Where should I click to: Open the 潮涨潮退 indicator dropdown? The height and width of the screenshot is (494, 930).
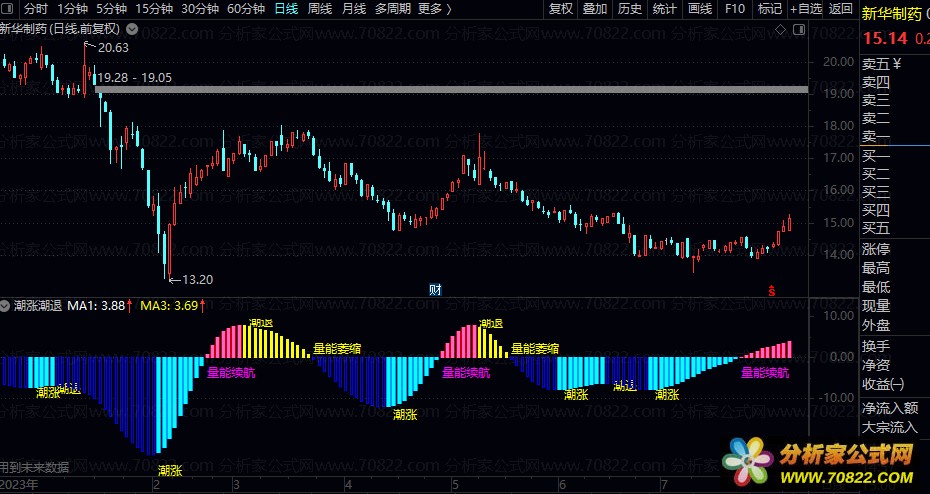(5, 306)
